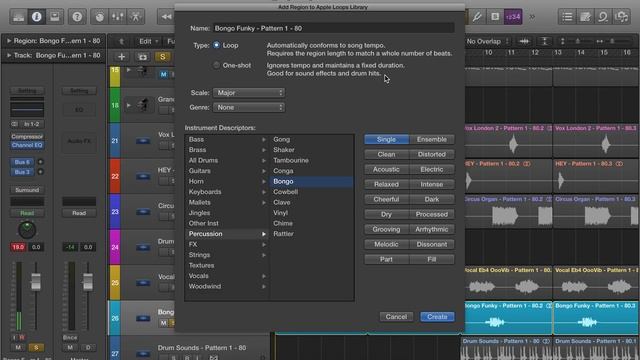Toggle the Acoustic descriptor button
Screen dimensions: 640x360
386,169
